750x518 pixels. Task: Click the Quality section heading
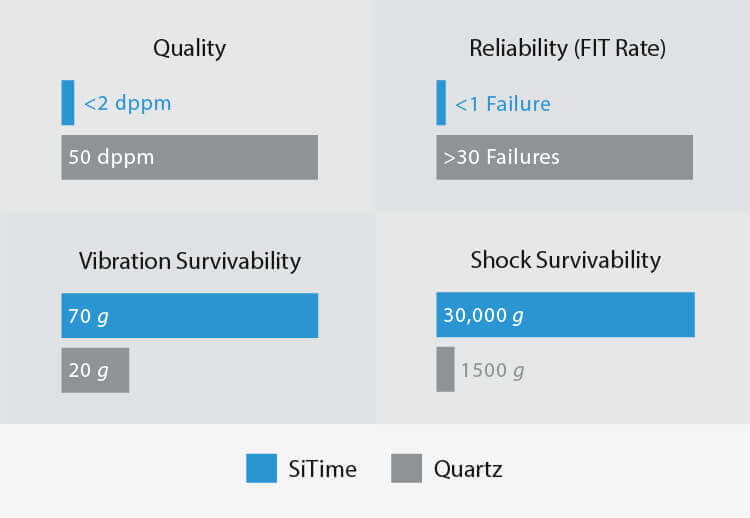189,48
